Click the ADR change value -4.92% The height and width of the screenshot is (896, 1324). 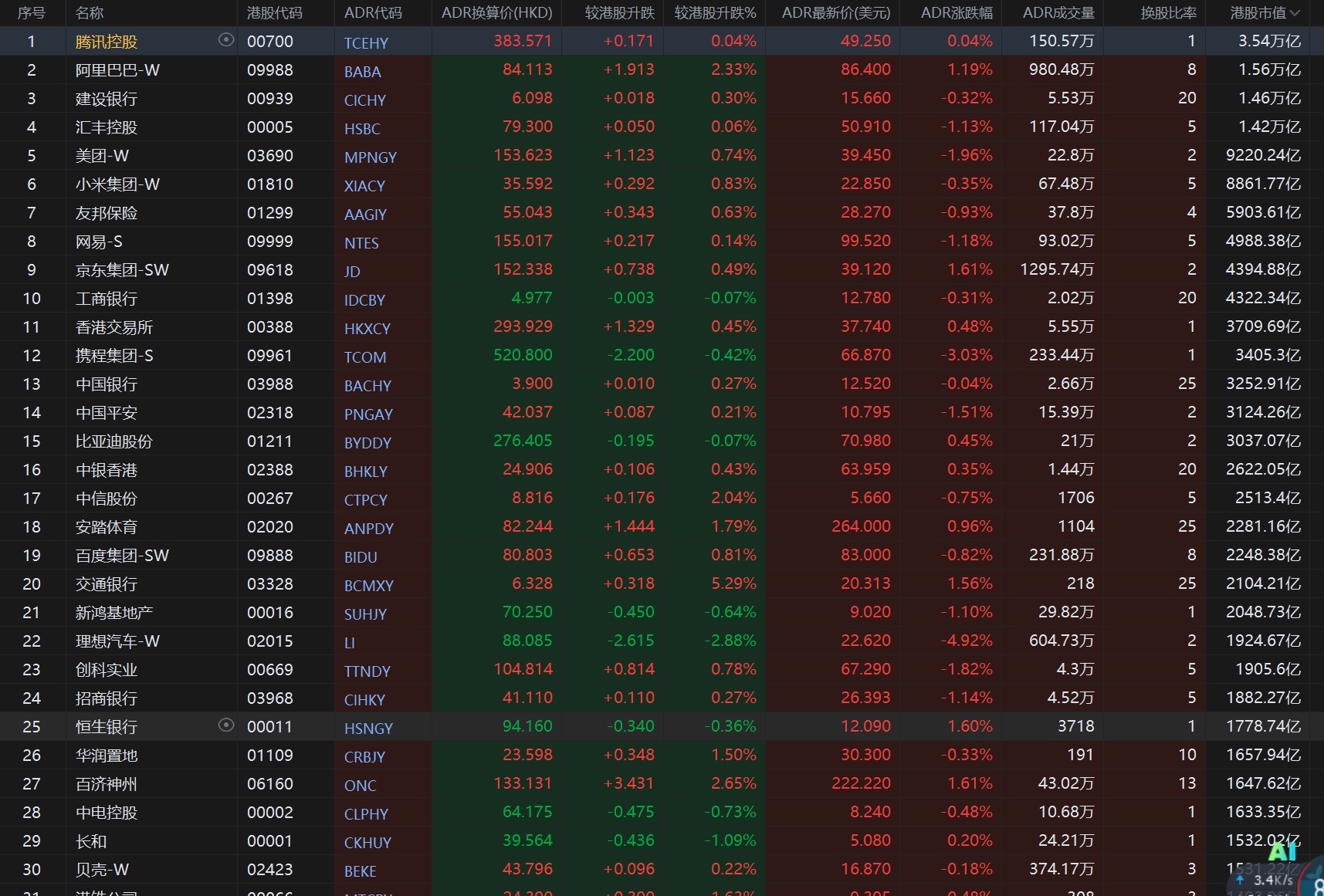[967, 641]
